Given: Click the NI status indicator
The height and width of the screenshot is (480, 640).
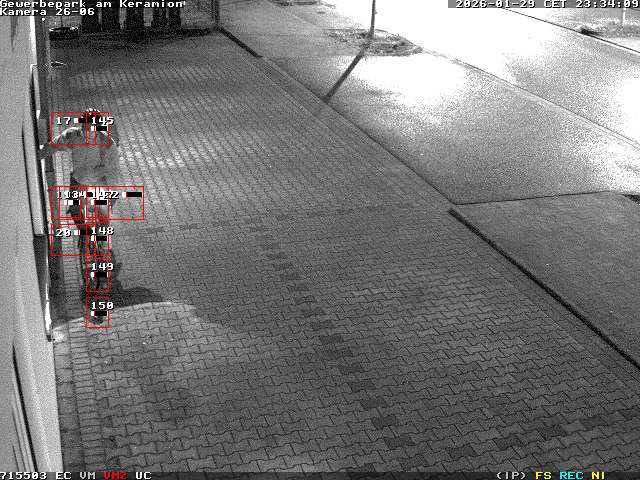Looking at the screenshot, I should [x=598, y=475].
